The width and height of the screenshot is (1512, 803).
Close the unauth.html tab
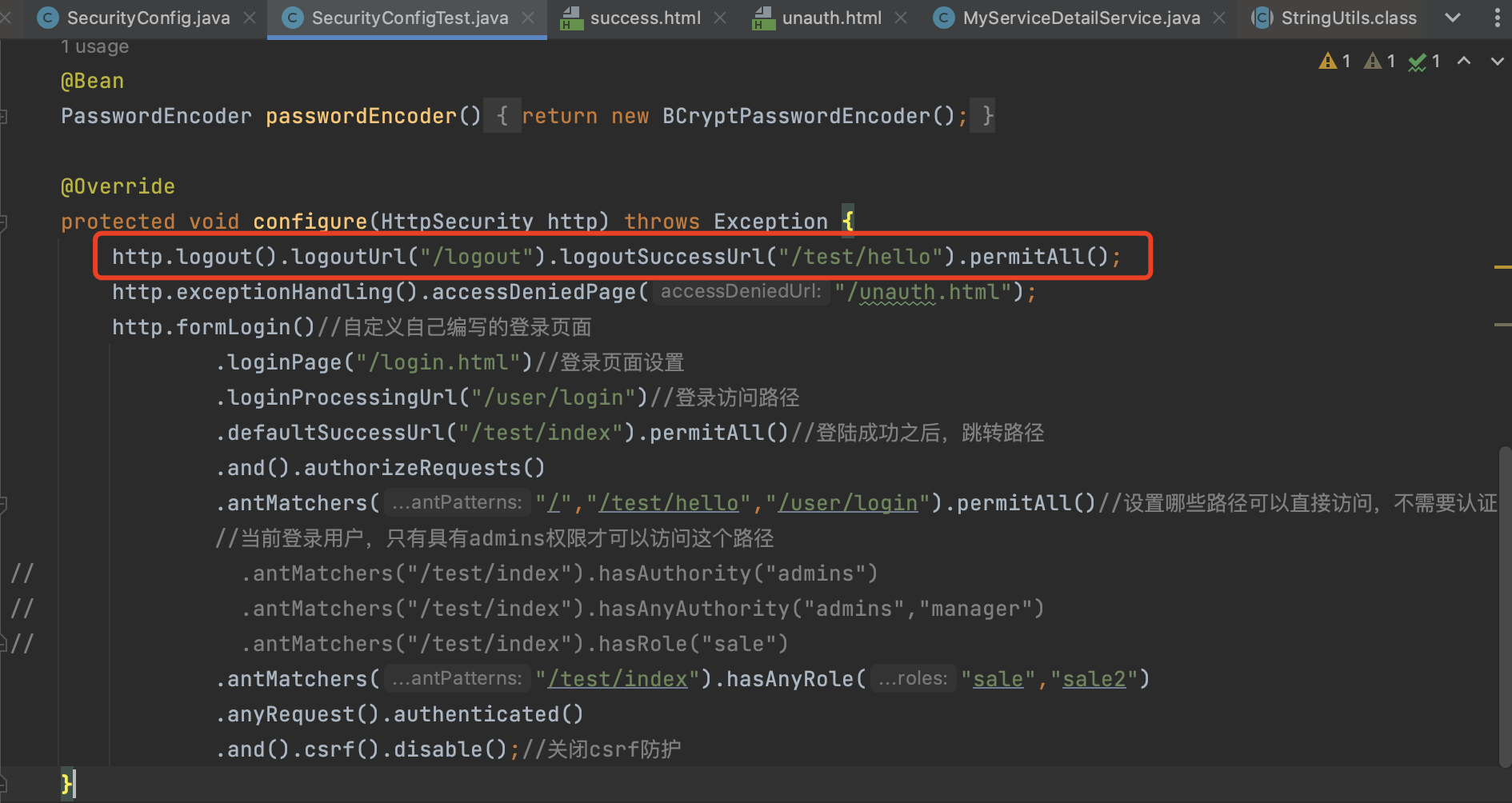[x=901, y=18]
